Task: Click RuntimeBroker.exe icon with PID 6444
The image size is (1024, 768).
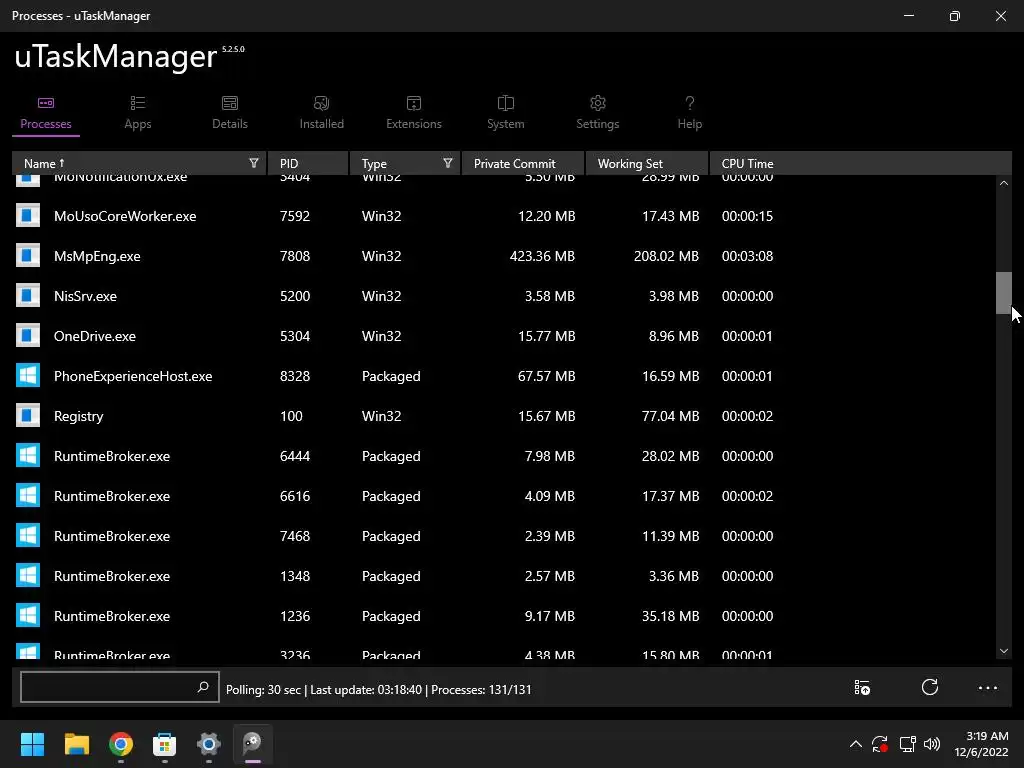Action: click(x=28, y=456)
